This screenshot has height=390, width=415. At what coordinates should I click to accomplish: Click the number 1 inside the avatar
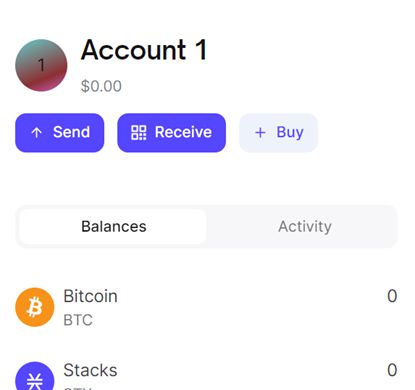coord(41,65)
